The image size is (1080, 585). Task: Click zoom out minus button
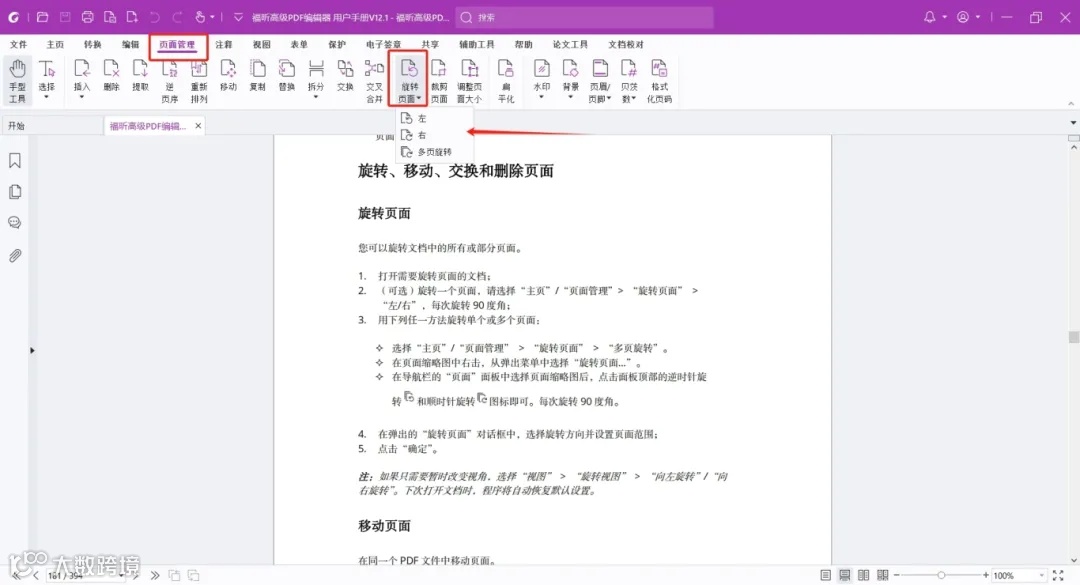point(896,575)
